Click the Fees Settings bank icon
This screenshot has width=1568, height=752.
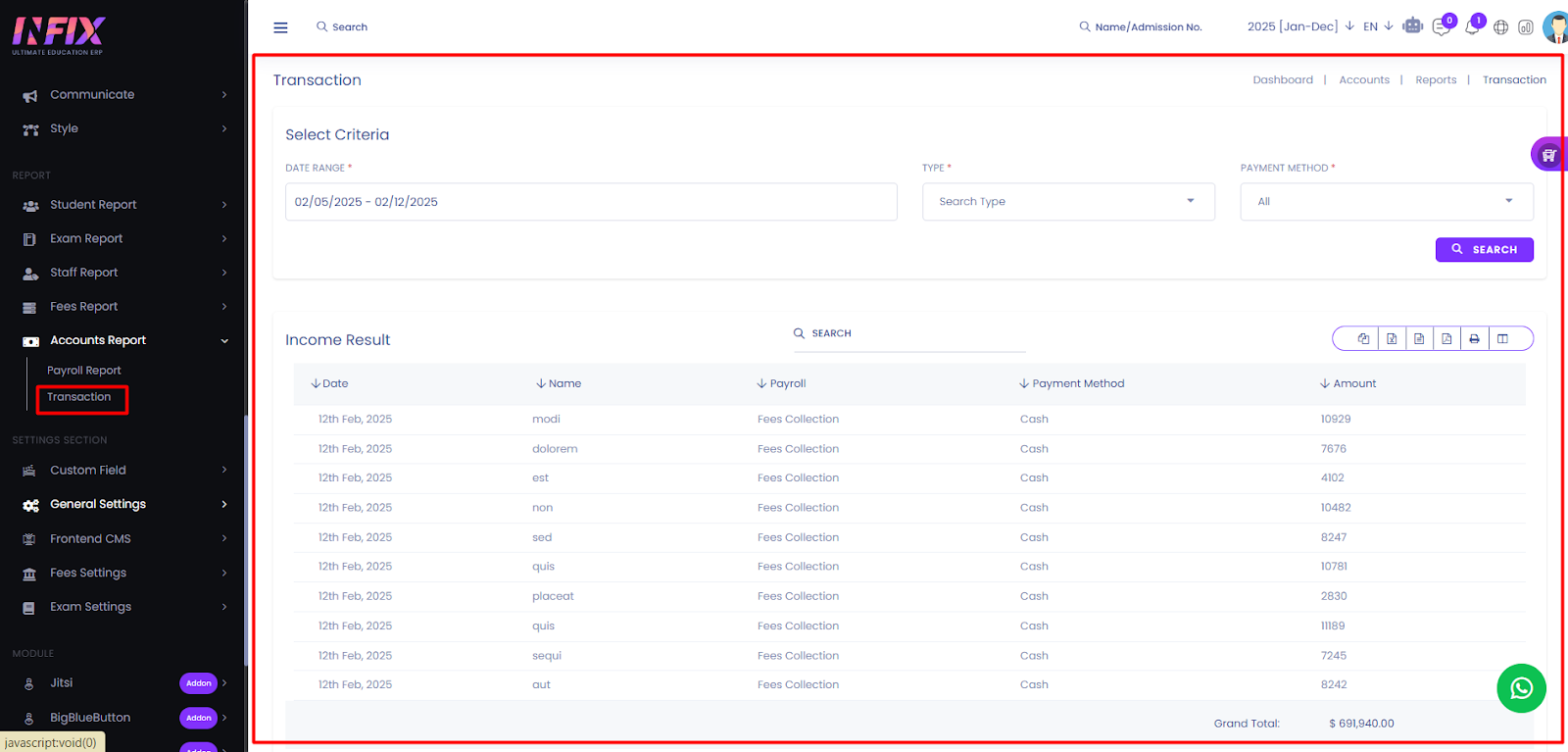(x=29, y=574)
